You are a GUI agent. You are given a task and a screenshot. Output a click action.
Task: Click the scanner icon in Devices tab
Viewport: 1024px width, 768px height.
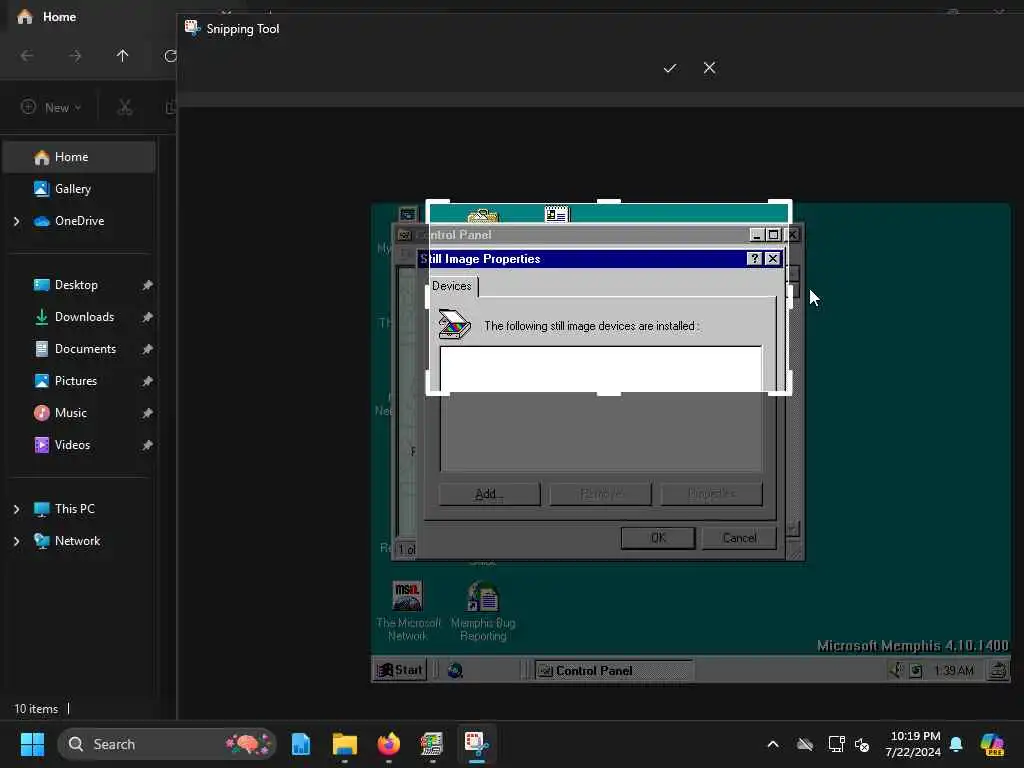coord(454,324)
